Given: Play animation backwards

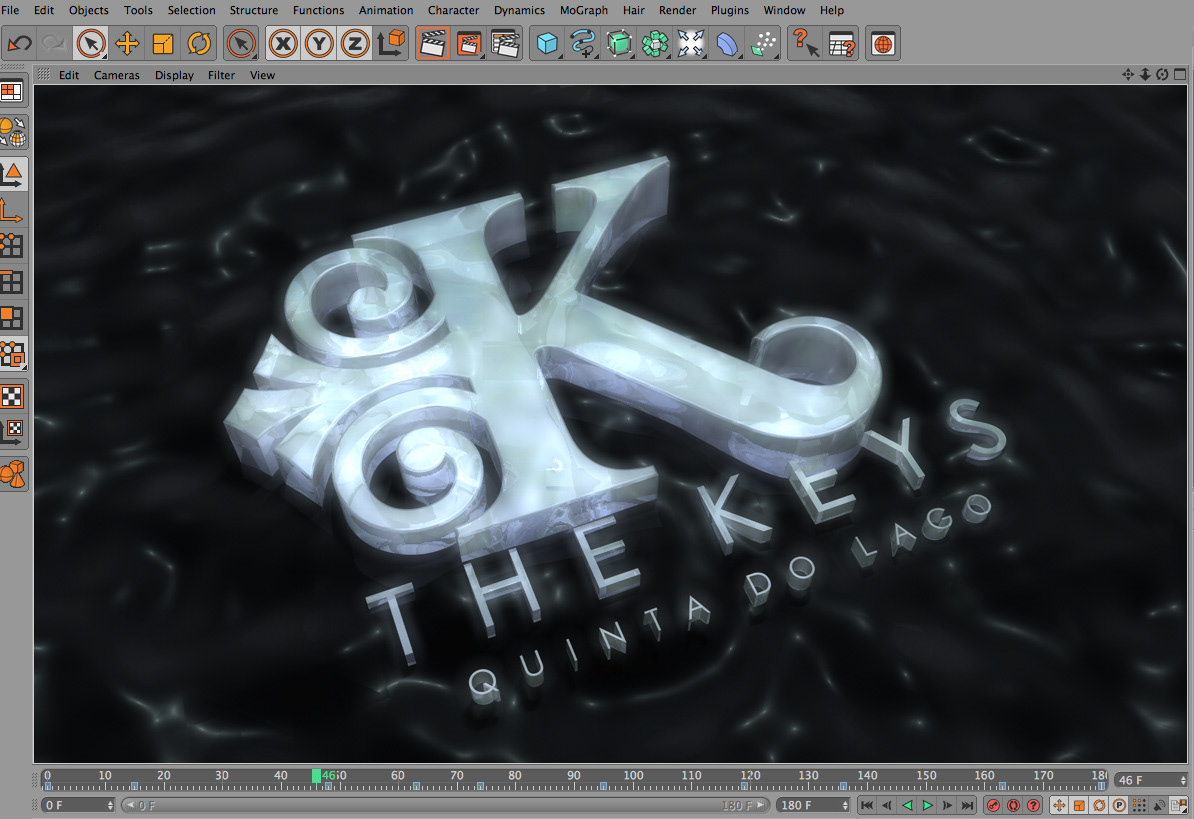Looking at the screenshot, I should (907, 805).
